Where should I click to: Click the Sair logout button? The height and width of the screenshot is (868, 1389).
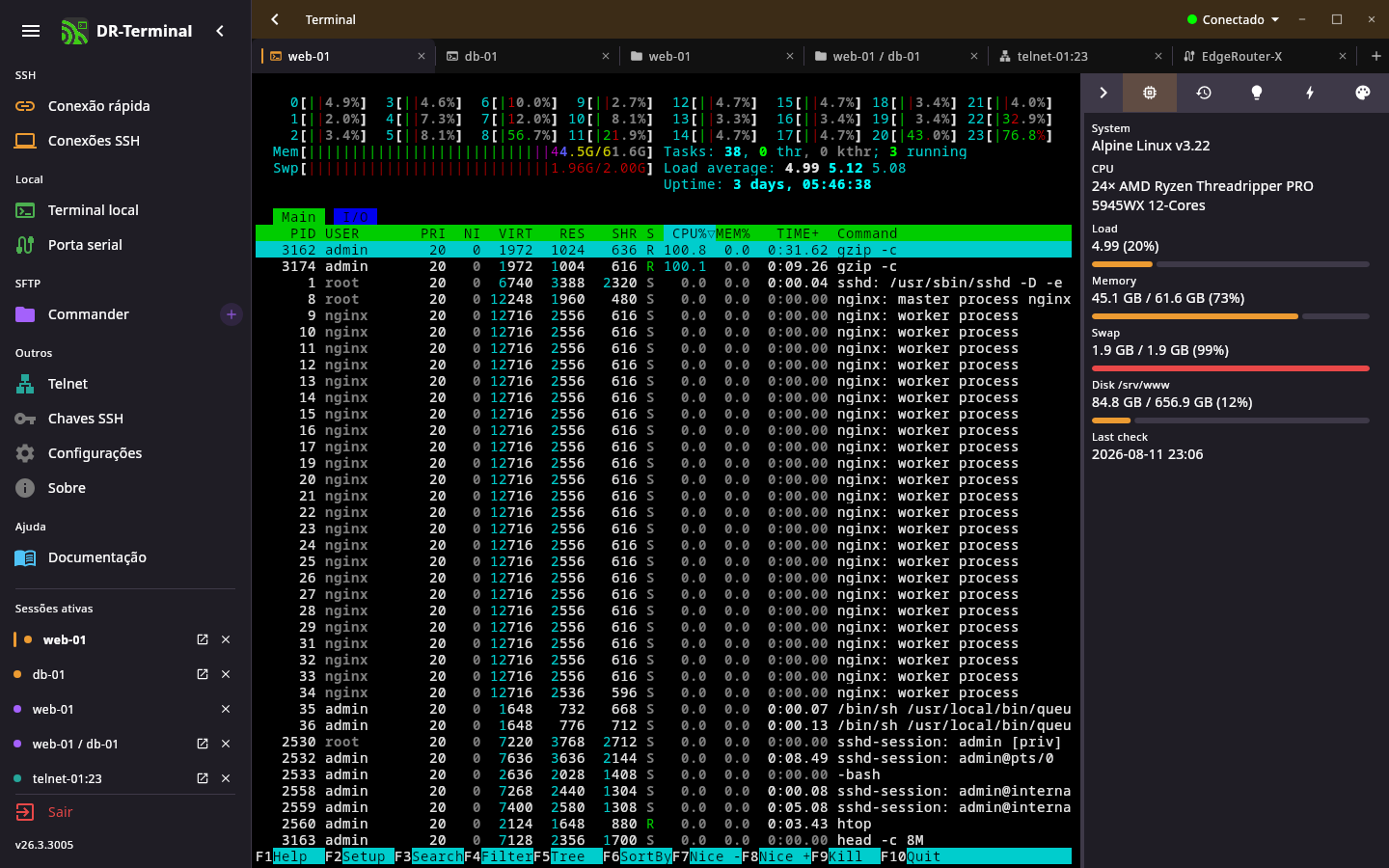(44, 812)
